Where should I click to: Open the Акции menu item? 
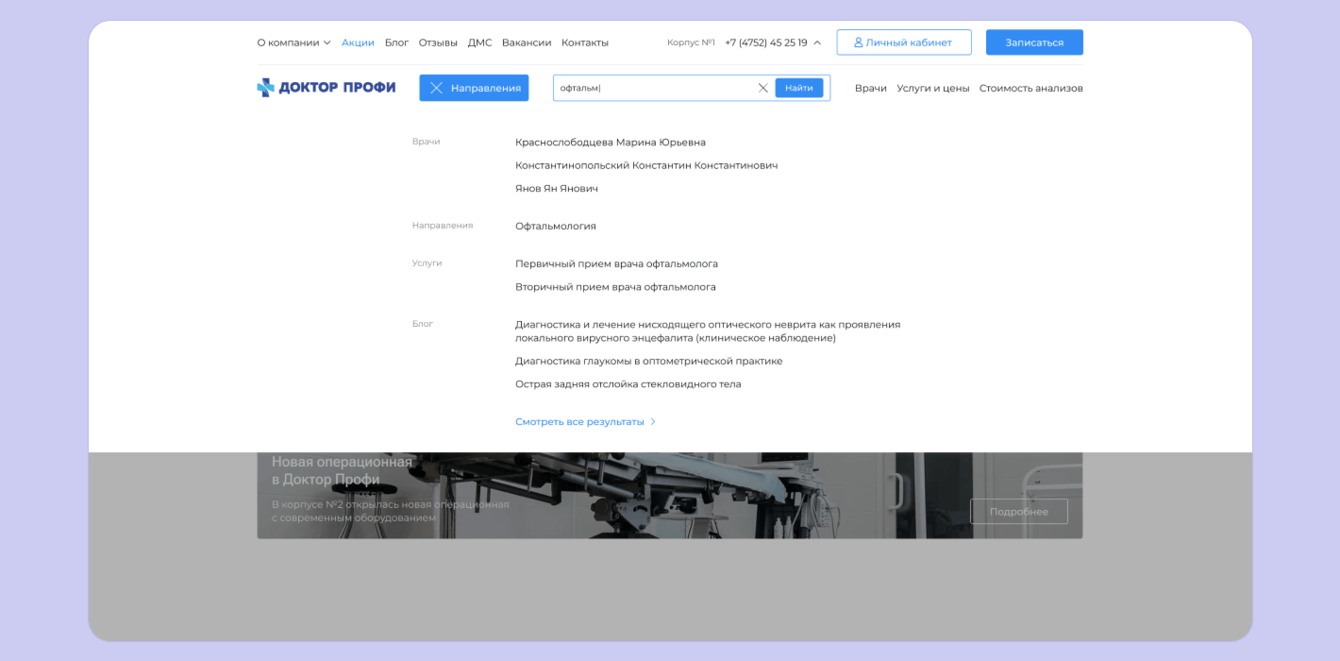[358, 43]
